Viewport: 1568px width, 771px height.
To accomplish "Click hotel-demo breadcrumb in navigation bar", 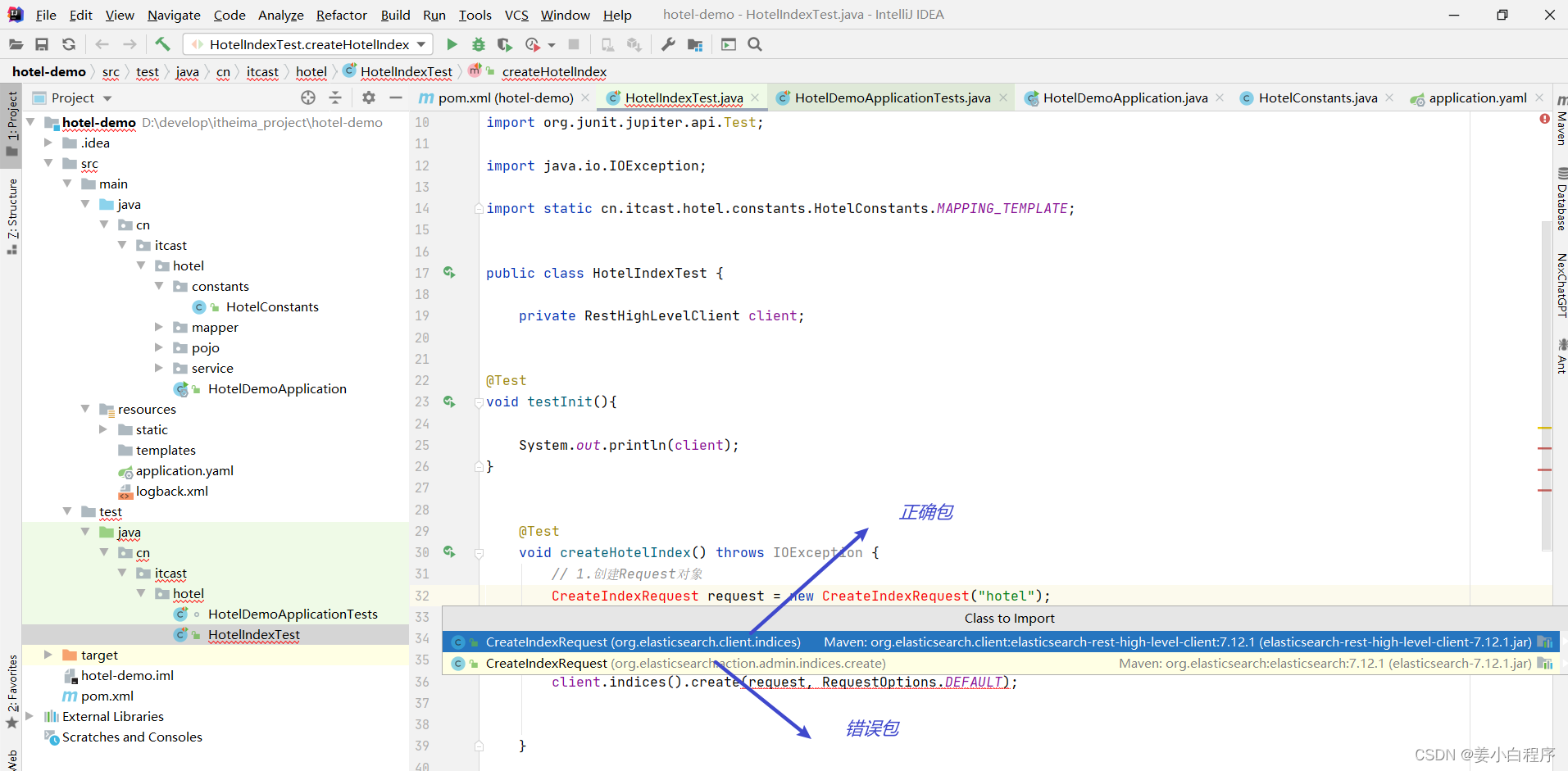I will [49, 72].
